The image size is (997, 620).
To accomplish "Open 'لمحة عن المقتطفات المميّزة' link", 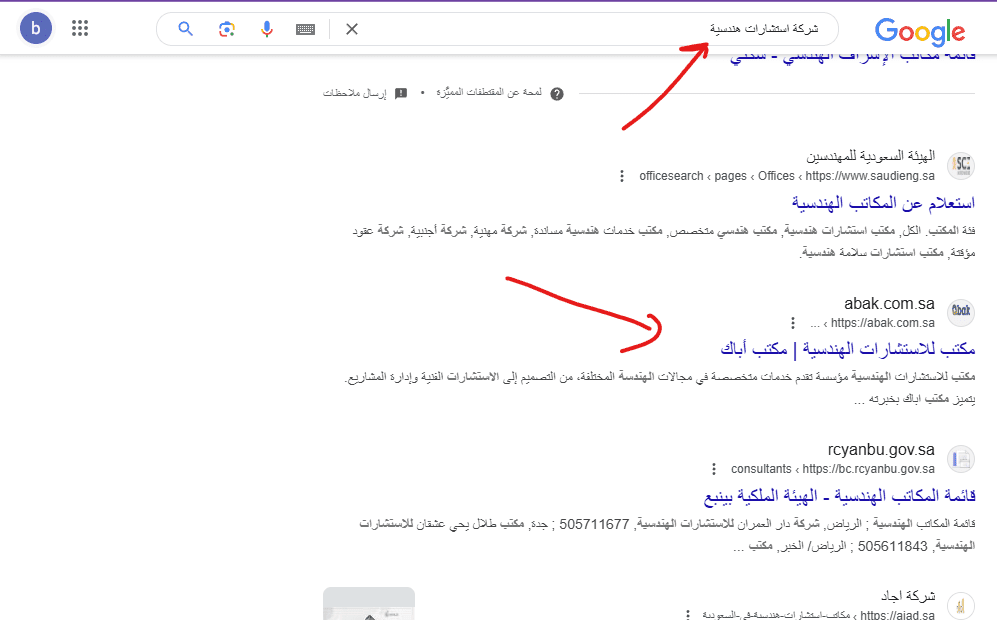I will click(x=489, y=93).
